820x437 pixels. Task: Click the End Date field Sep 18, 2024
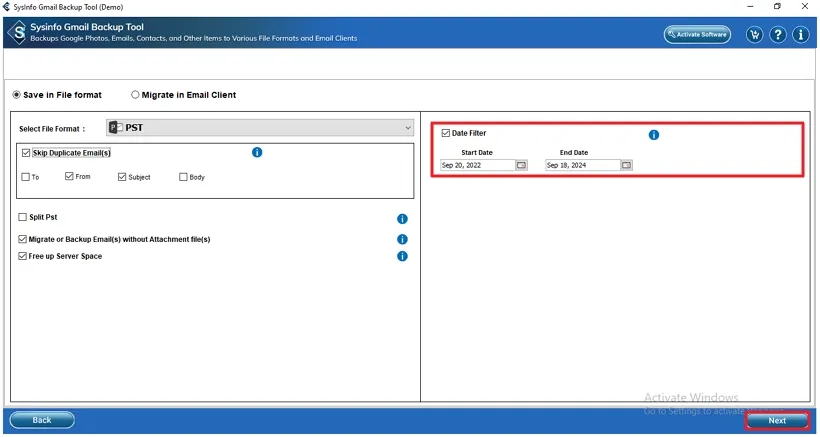(x=583, y=165)
